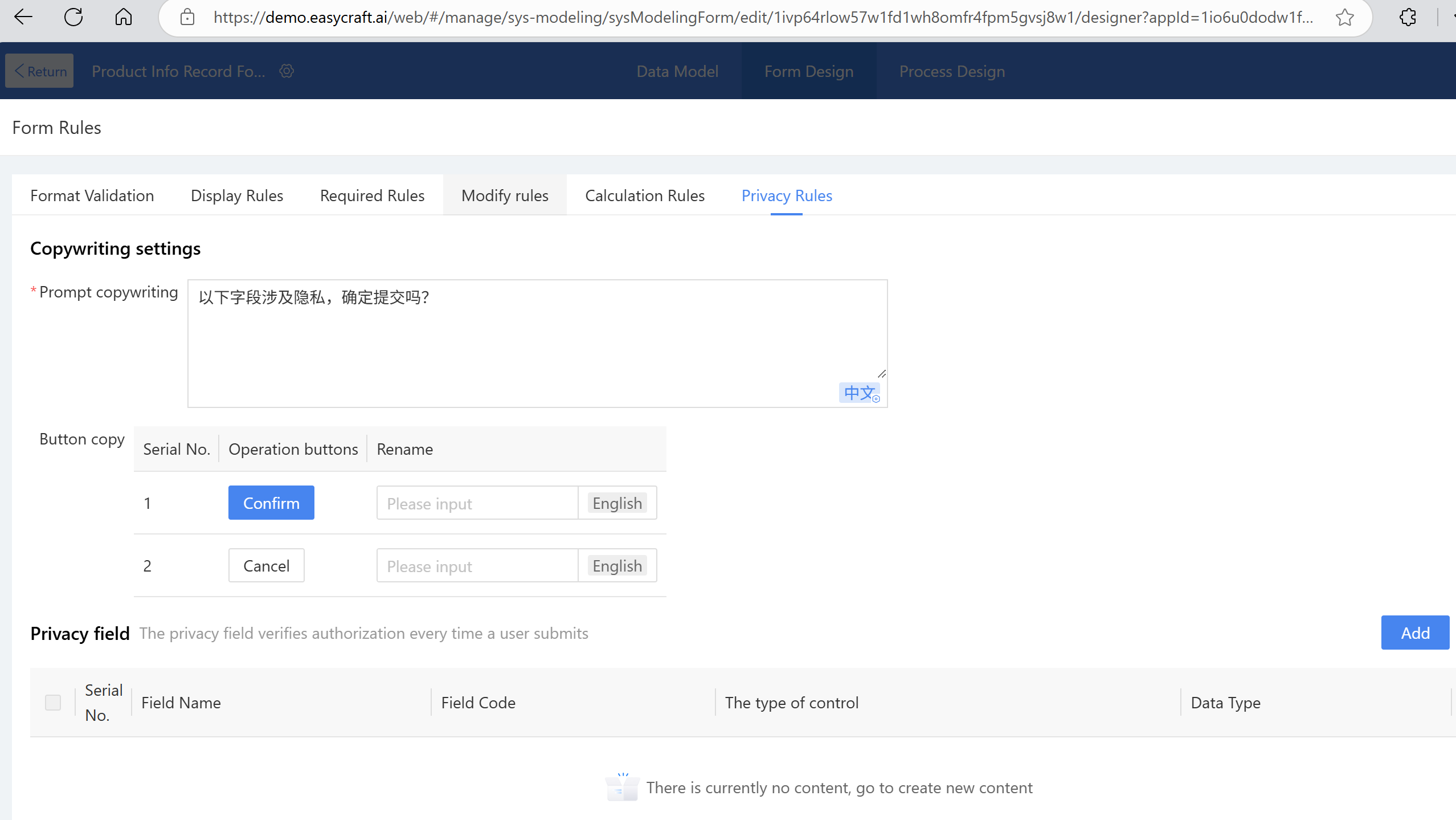The height and width of the screenshot is (820, 1456).
Task: Click the browser home icon
Action: (x=123, y=17)
